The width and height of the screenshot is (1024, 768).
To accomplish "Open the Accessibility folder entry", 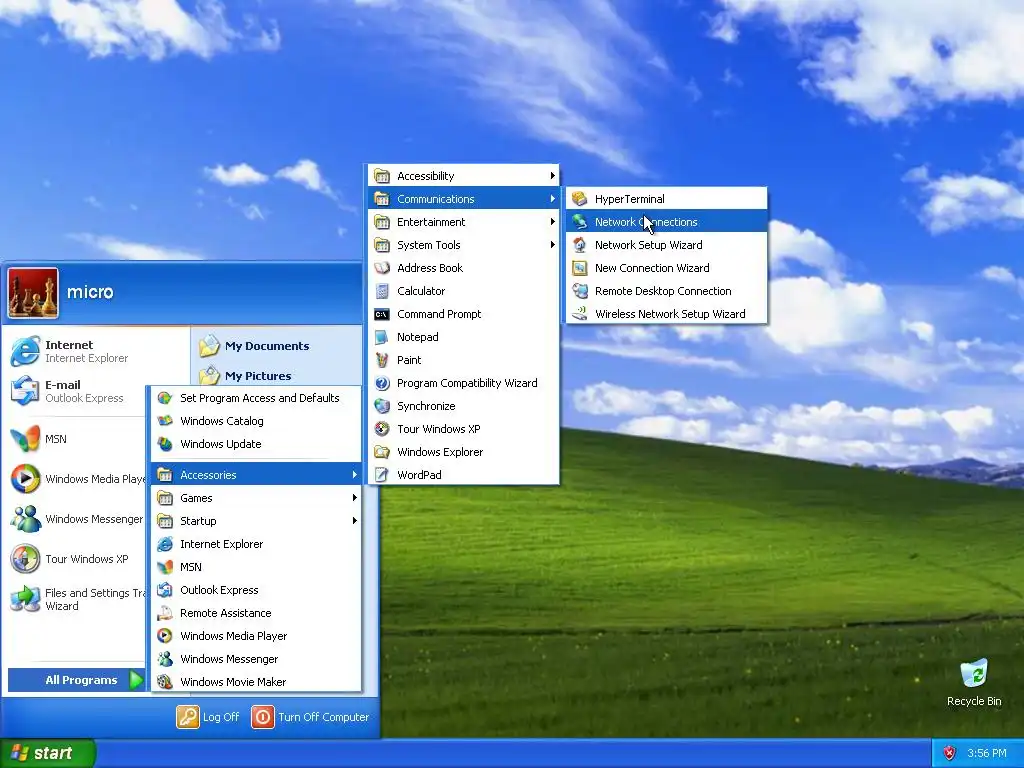I will [x=464, y=176].
